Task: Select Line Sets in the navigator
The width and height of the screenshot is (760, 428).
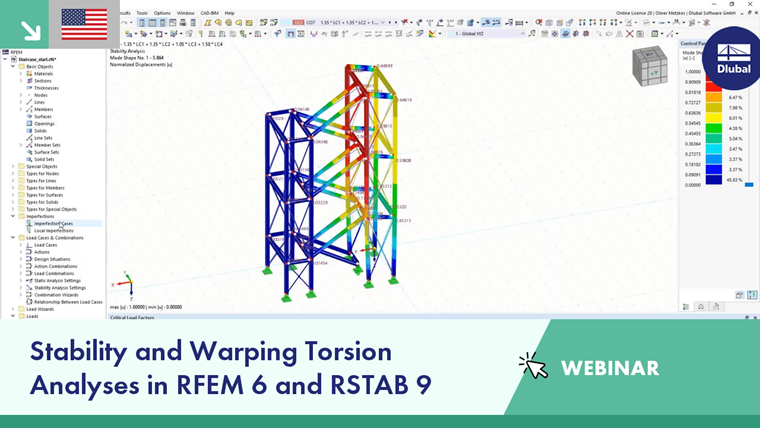Action: 43,138
